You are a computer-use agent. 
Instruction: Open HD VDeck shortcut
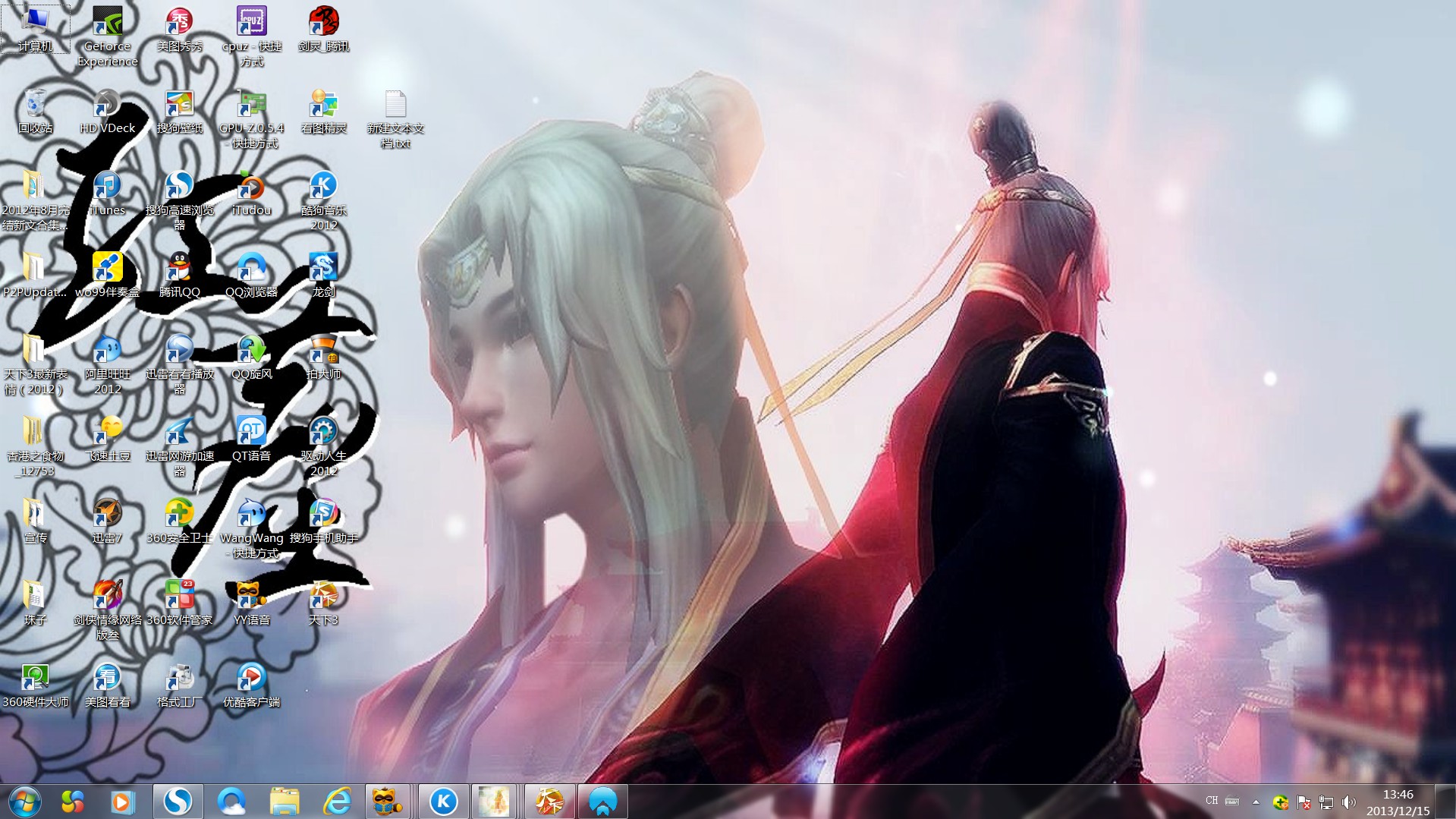click(x=107, y=111)
